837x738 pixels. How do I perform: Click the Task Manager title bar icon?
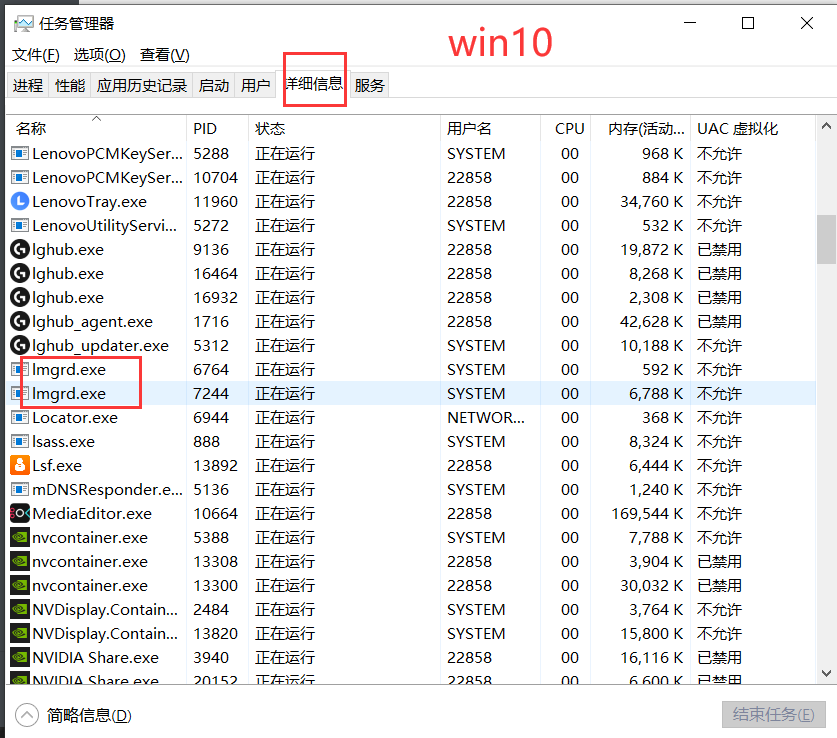pyautogui.click(x=23, y=23)
